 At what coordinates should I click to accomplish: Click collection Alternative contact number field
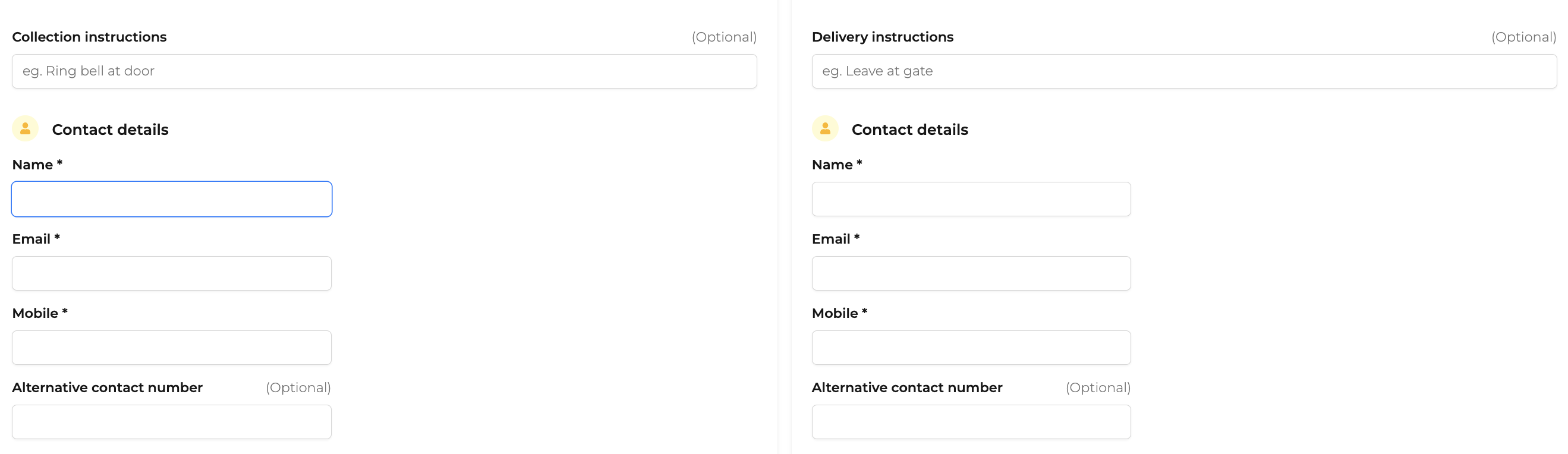point(172,422)
